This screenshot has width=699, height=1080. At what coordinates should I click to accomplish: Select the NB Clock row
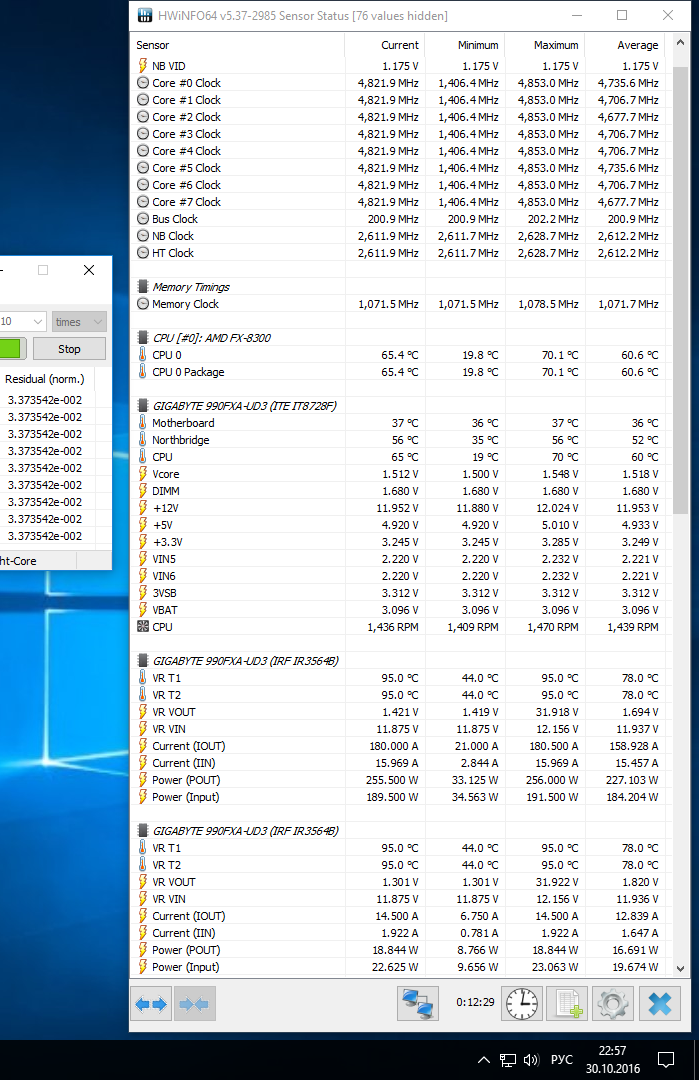coord(398,236)
